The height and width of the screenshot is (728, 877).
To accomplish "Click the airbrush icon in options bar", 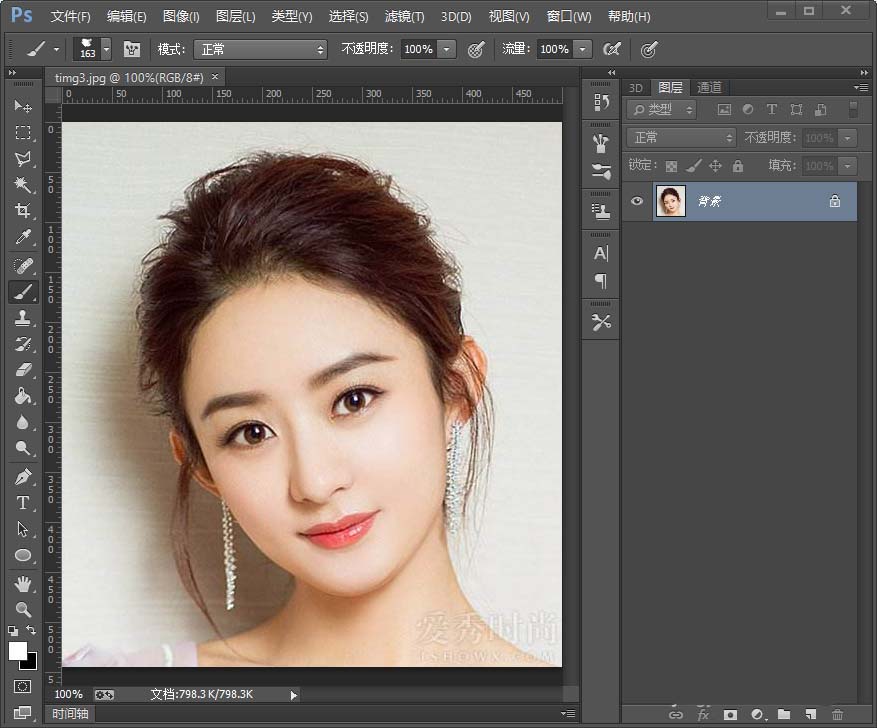I will 613,49.
